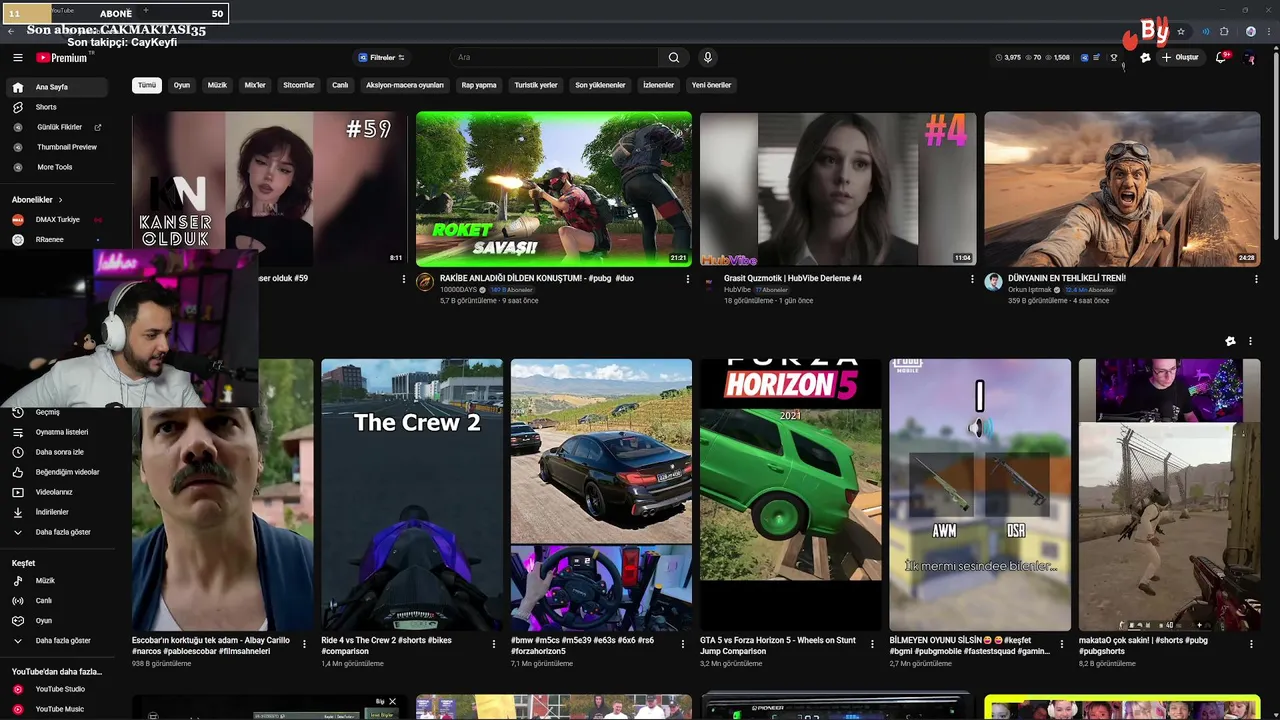Open the YouTube hamburger guide menu

[17, 58]
